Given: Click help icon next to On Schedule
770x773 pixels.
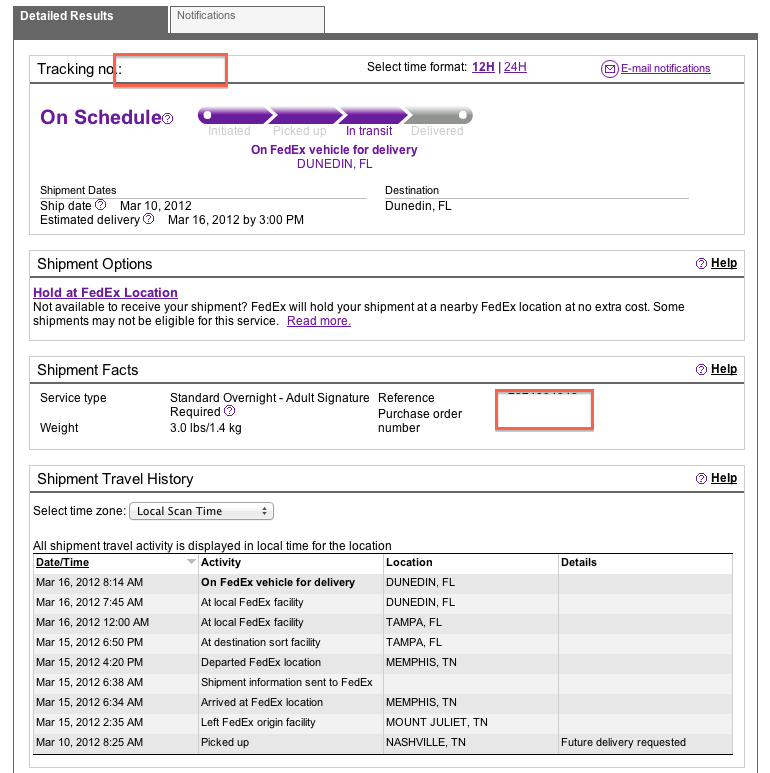Looking at the screenshot, I should tap(168, 118).
